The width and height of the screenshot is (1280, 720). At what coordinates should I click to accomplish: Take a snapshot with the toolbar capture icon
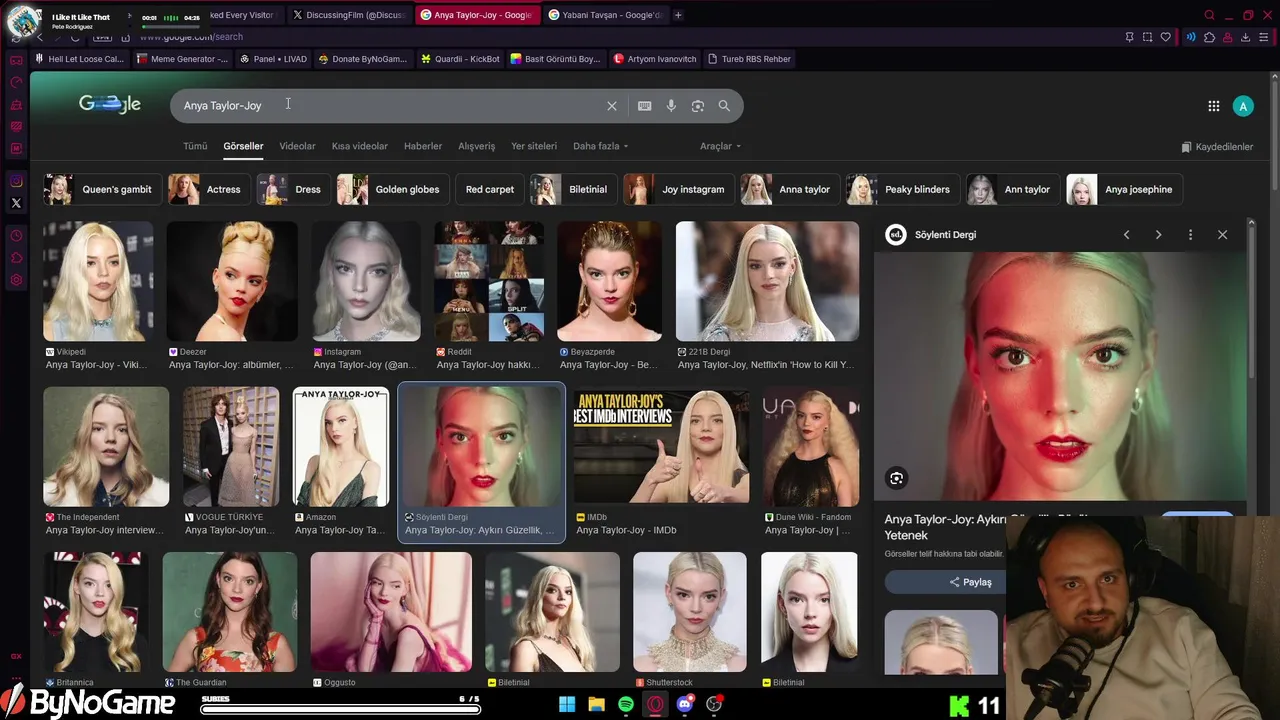point(1147,37)
